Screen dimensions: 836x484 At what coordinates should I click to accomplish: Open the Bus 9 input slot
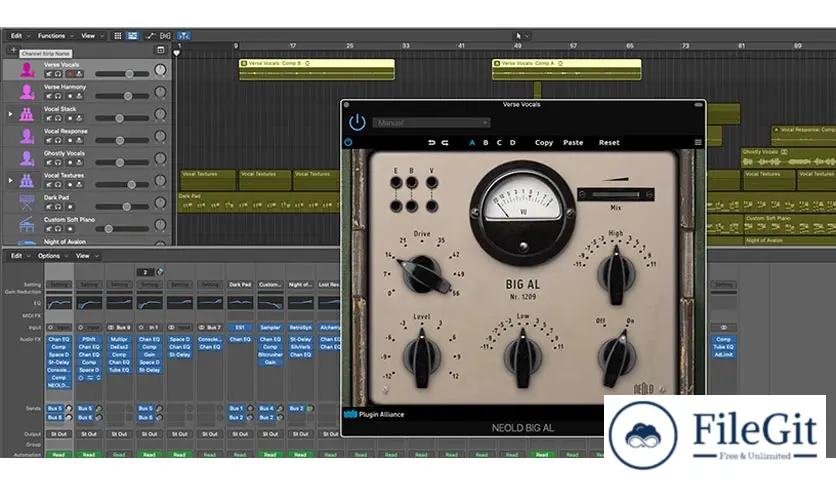coord(119,327)
